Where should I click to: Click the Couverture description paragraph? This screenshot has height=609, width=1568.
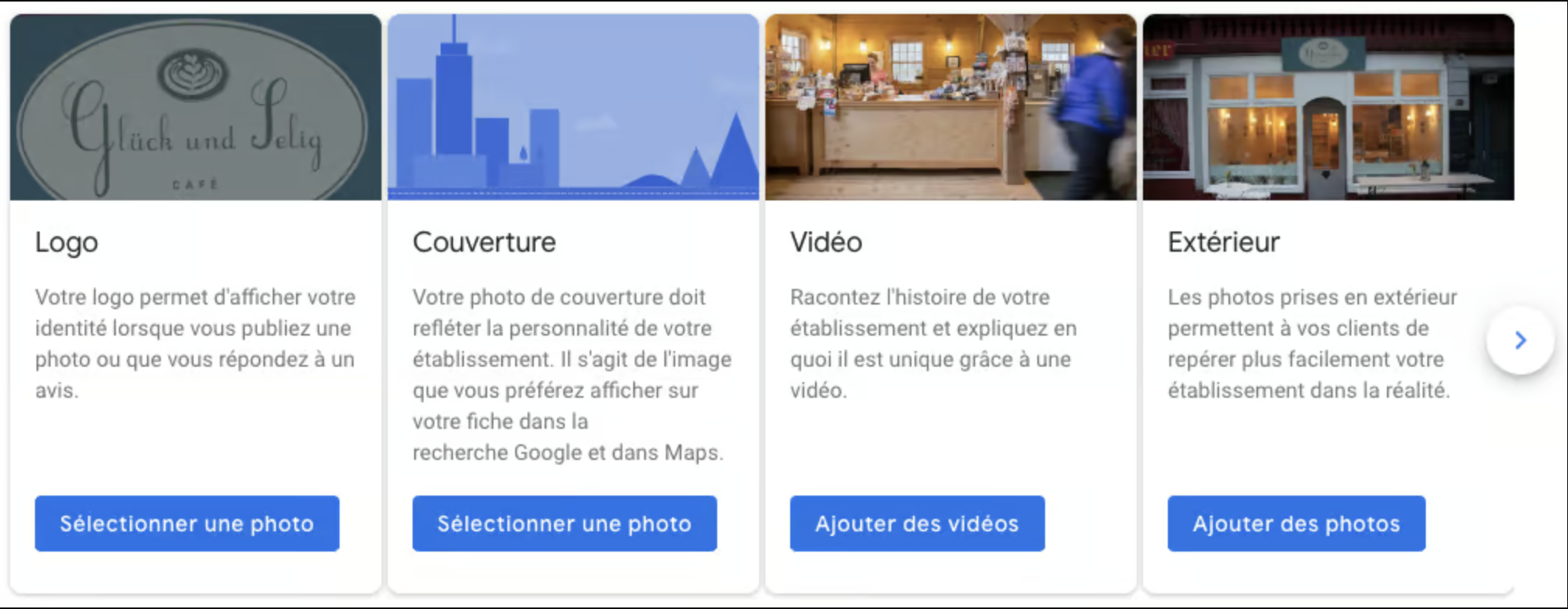click(572, 374)
